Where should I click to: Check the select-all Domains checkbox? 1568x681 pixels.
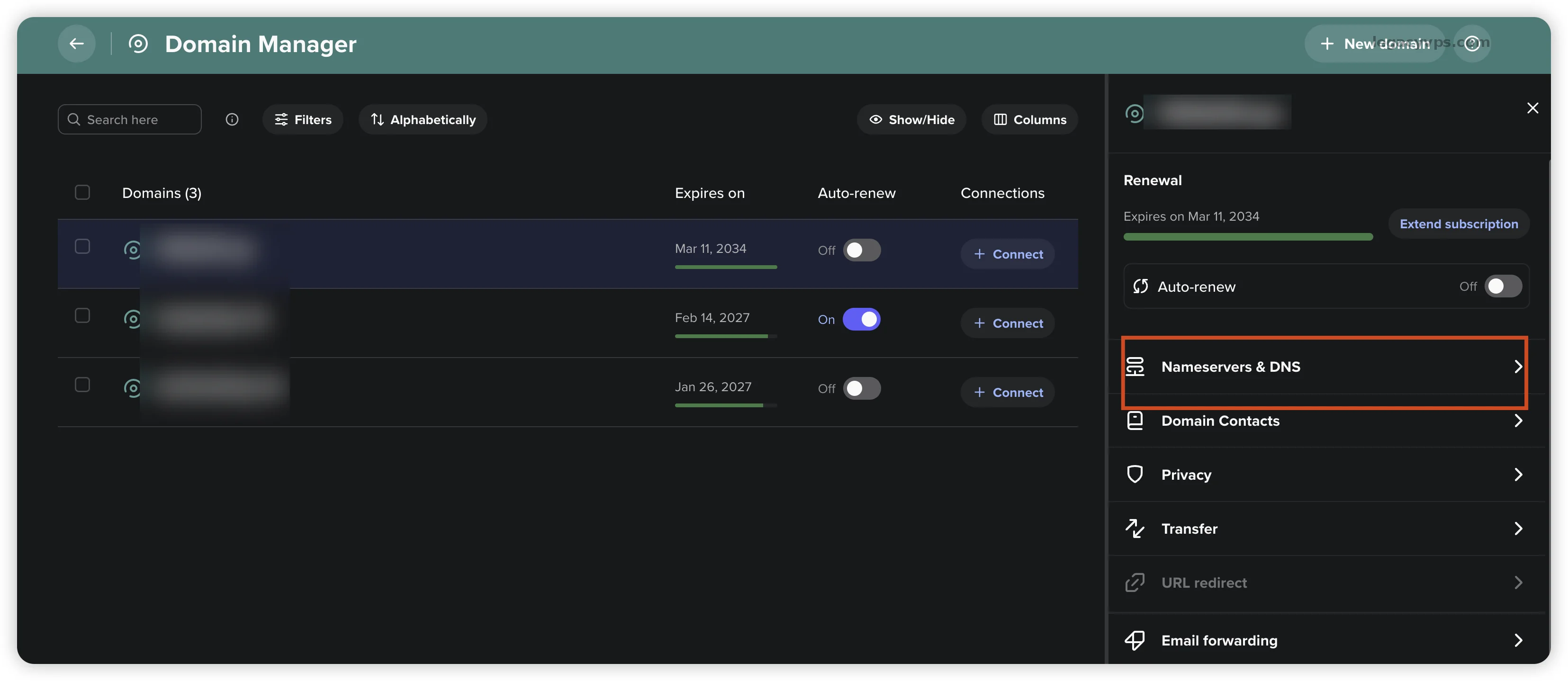coord(82,192)
